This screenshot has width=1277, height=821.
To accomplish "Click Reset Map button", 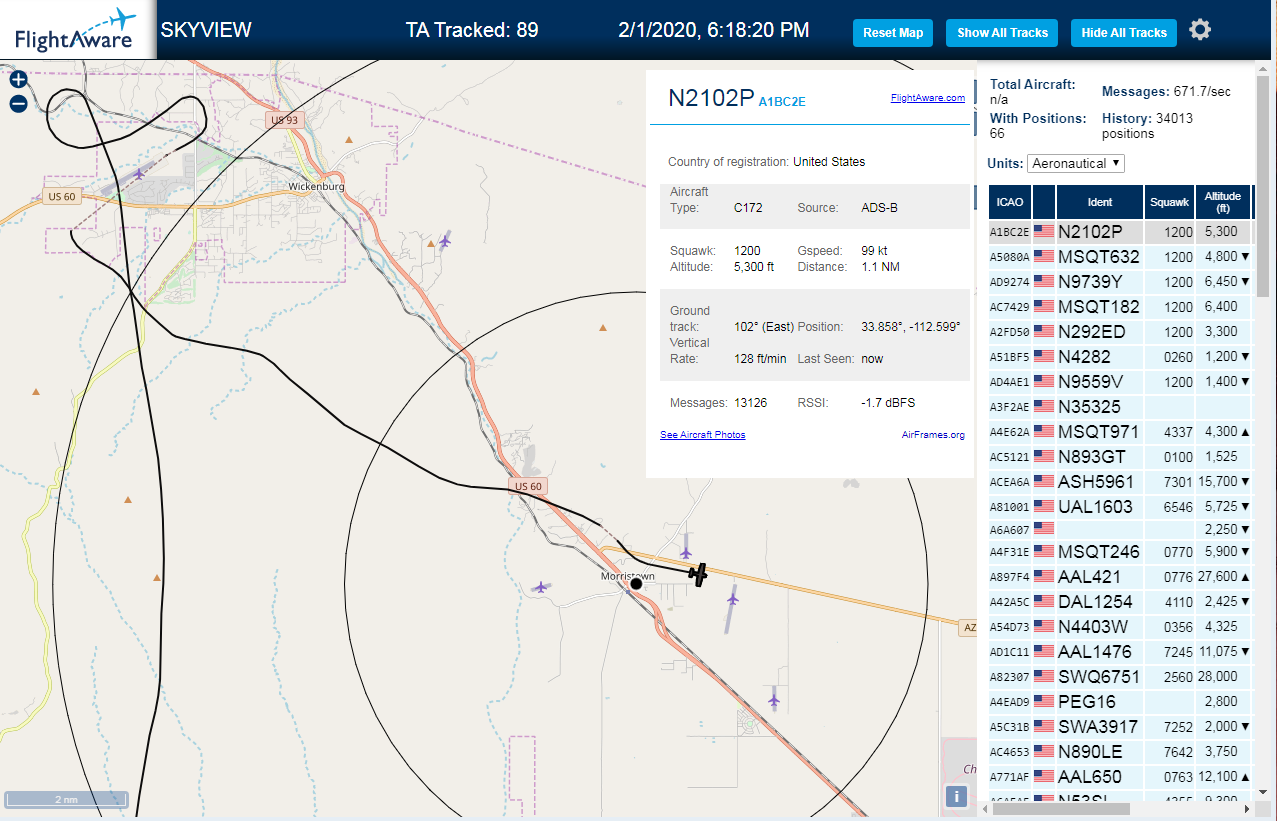I will coord(893,32).
